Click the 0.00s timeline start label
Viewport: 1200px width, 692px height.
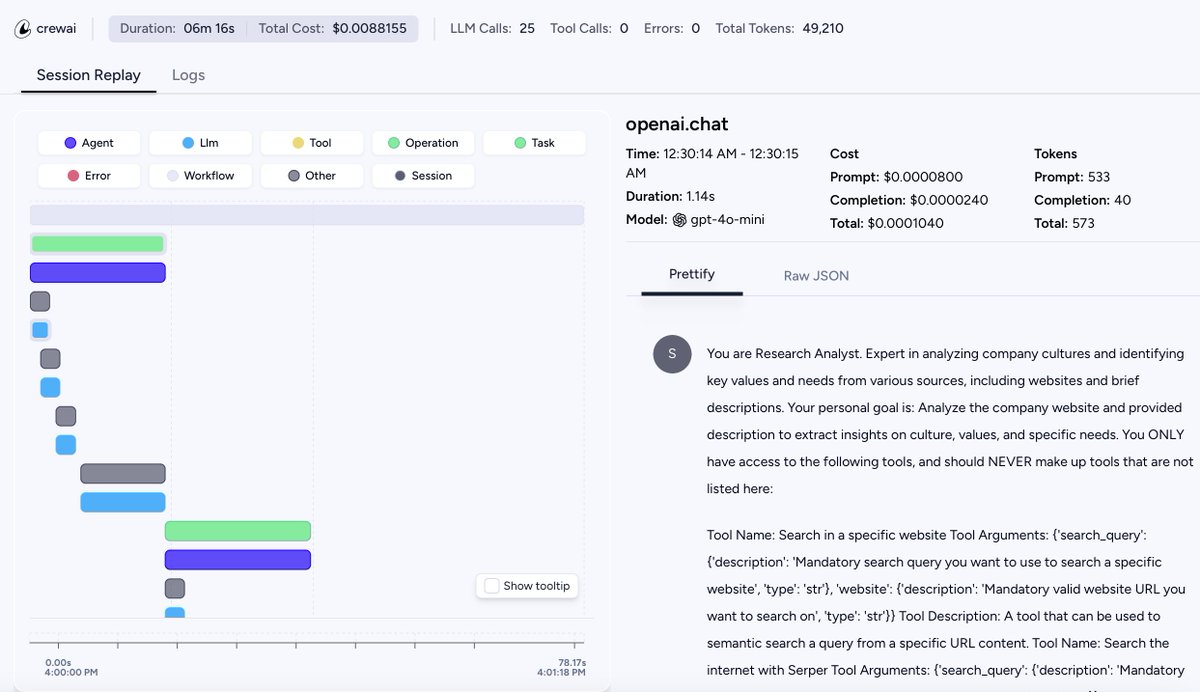tap(58, 662)
